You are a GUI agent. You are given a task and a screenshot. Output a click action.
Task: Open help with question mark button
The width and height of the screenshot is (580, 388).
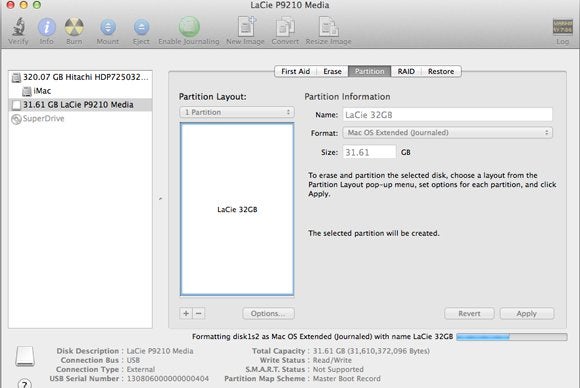[x=24, y=384]
